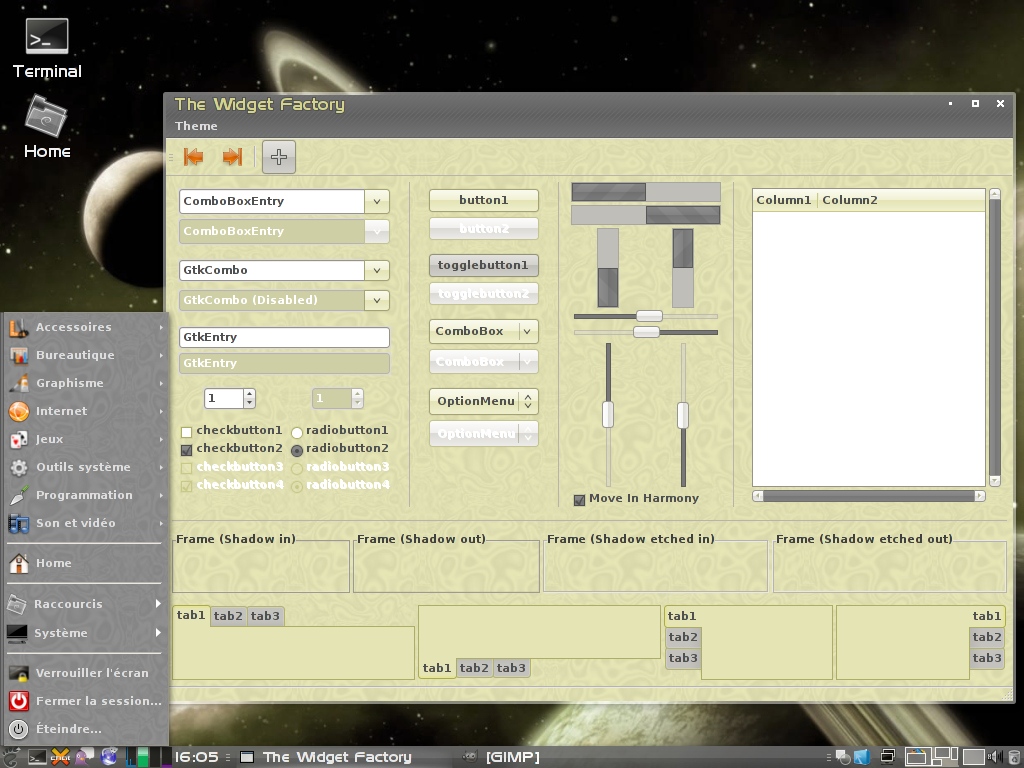Click Home in the application menu

[85, 563]
